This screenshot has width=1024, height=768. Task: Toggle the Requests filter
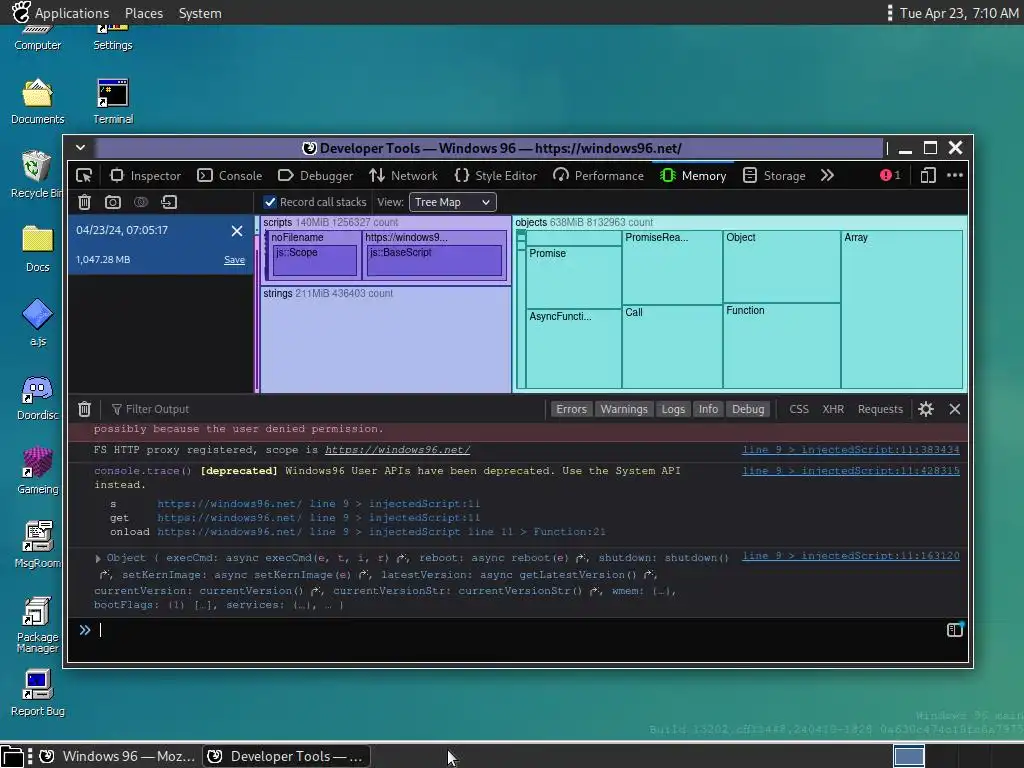(x=880, y=409)
